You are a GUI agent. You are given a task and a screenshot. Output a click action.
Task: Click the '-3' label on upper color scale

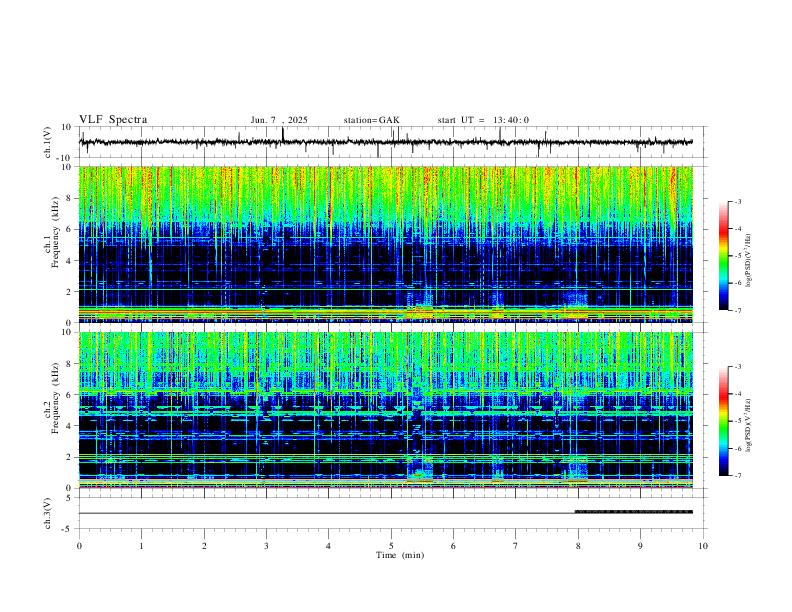737,201
